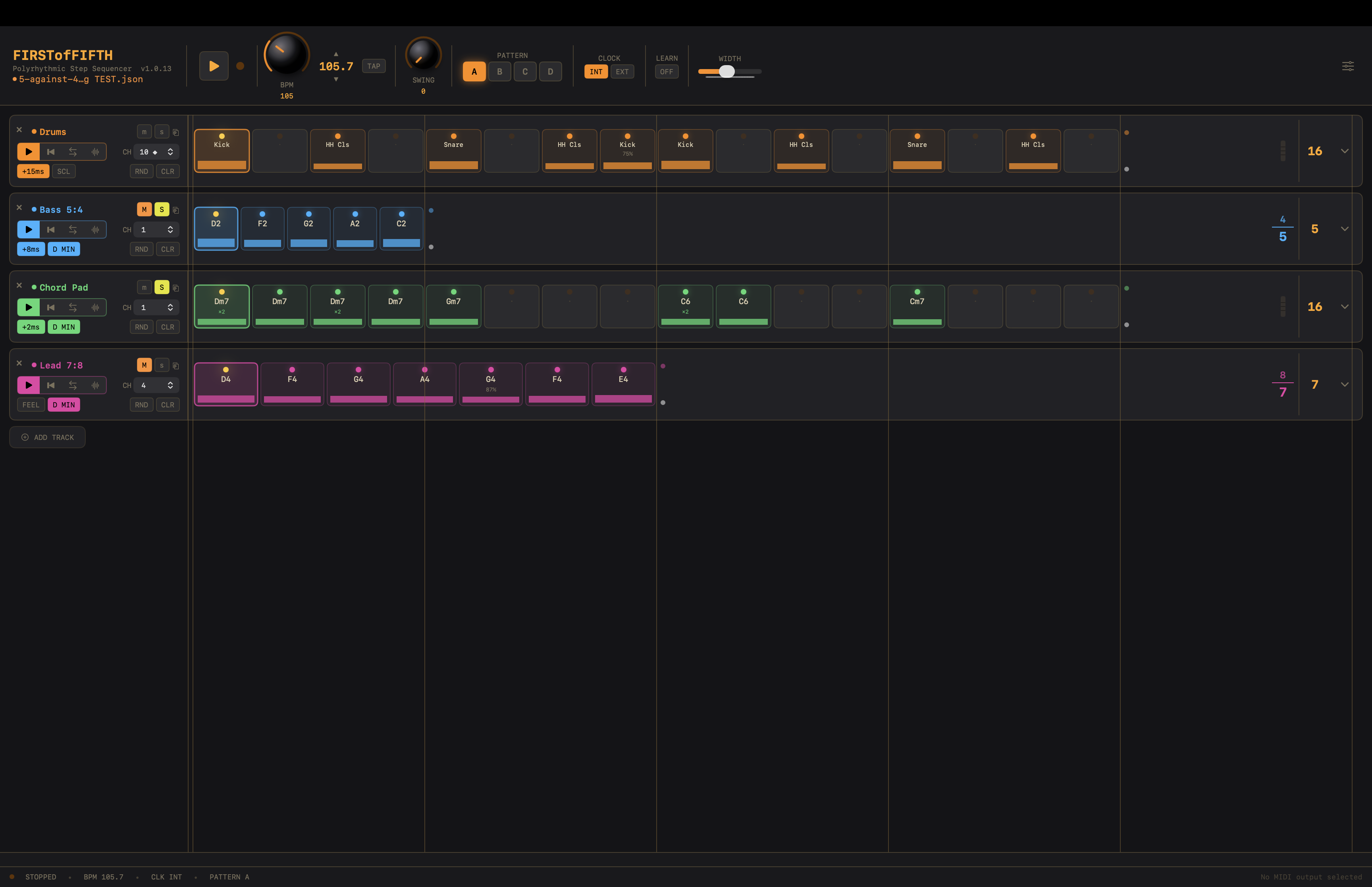Select Pattern B
The height and width of the screenshot is (887, 1372).
499,71
